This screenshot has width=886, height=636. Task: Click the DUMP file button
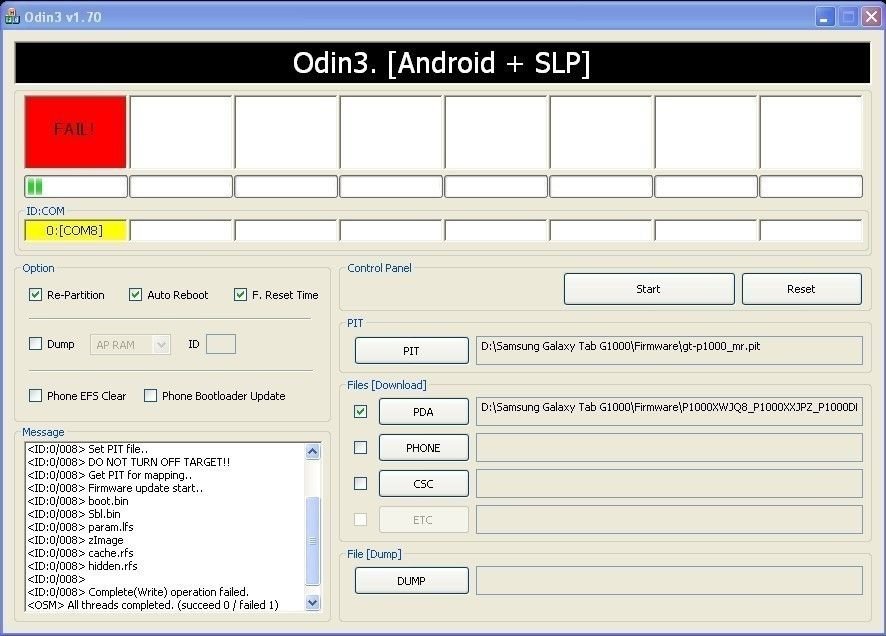point(411,581)
